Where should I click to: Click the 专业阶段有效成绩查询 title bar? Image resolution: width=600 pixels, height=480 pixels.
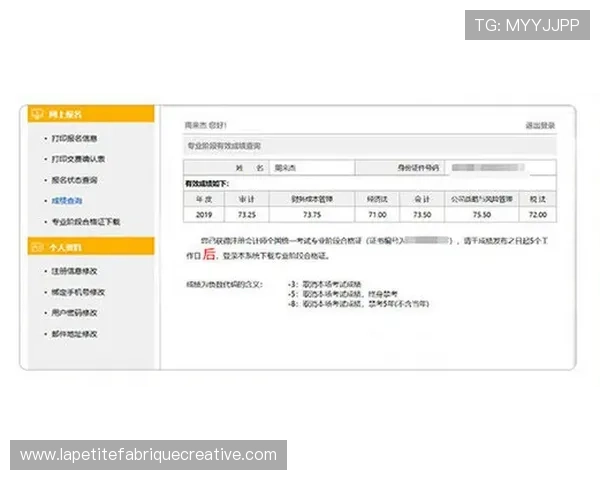point(370,146)
